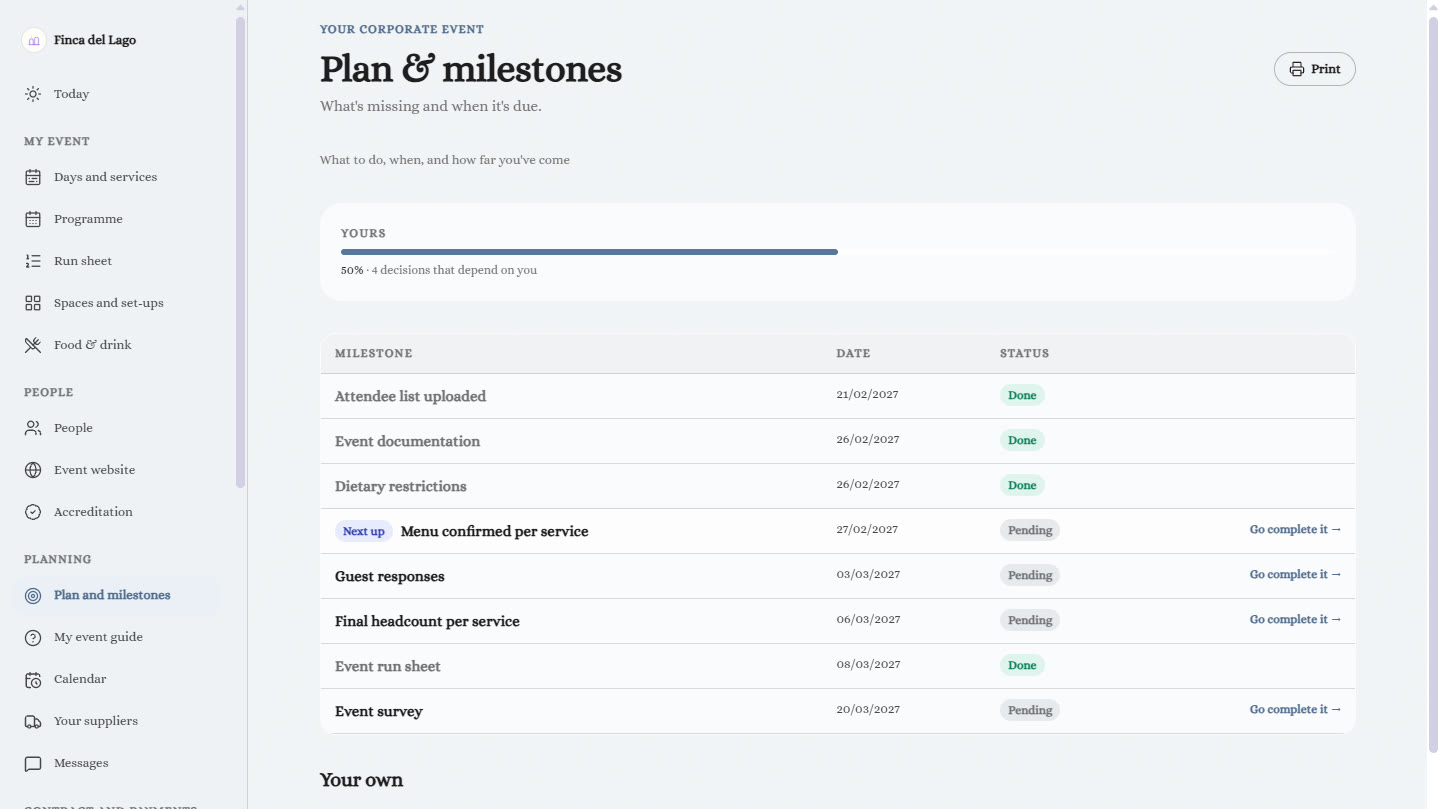Go complete Final headcount per service
The image size is (1440, 809).
click(x=1295, y=620)
